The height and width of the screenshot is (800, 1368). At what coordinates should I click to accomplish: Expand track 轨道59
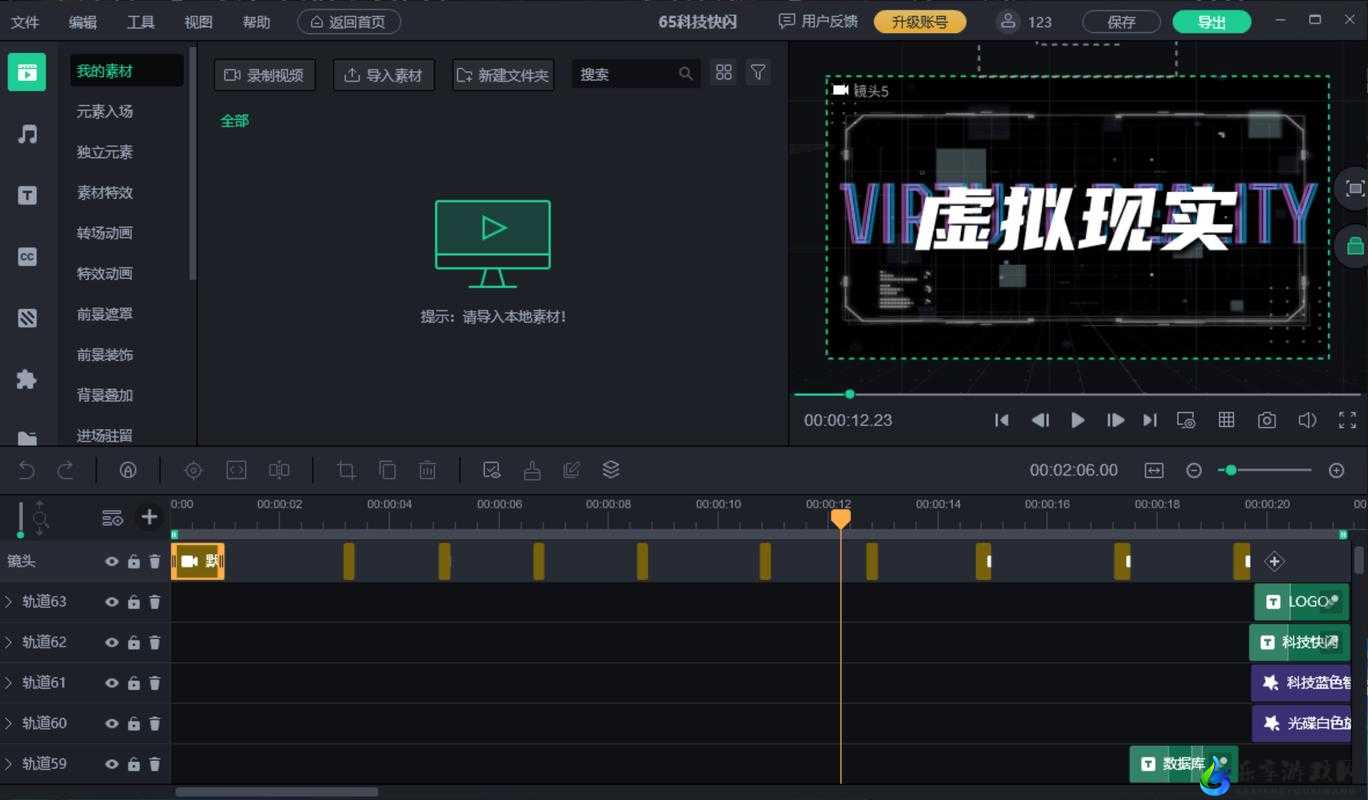click(9, 764)
